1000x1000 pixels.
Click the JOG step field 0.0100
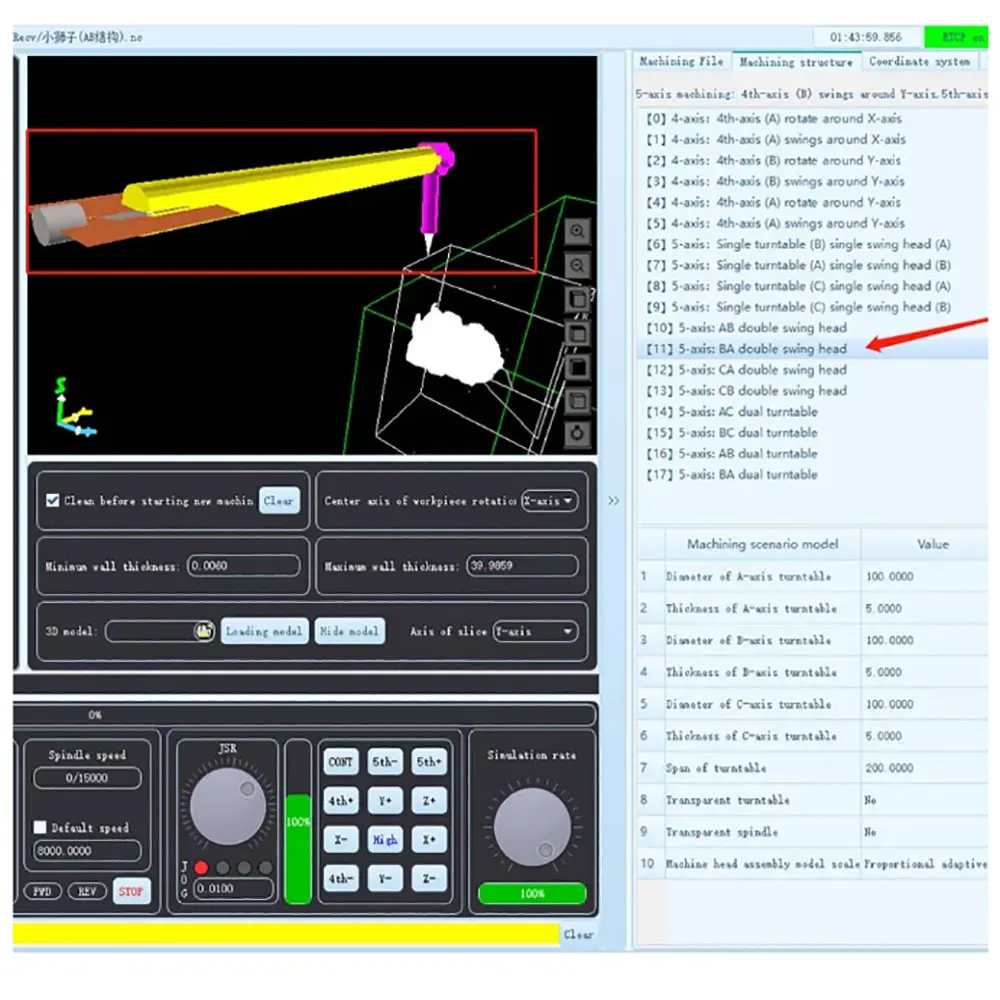click(x=233, y=888)
